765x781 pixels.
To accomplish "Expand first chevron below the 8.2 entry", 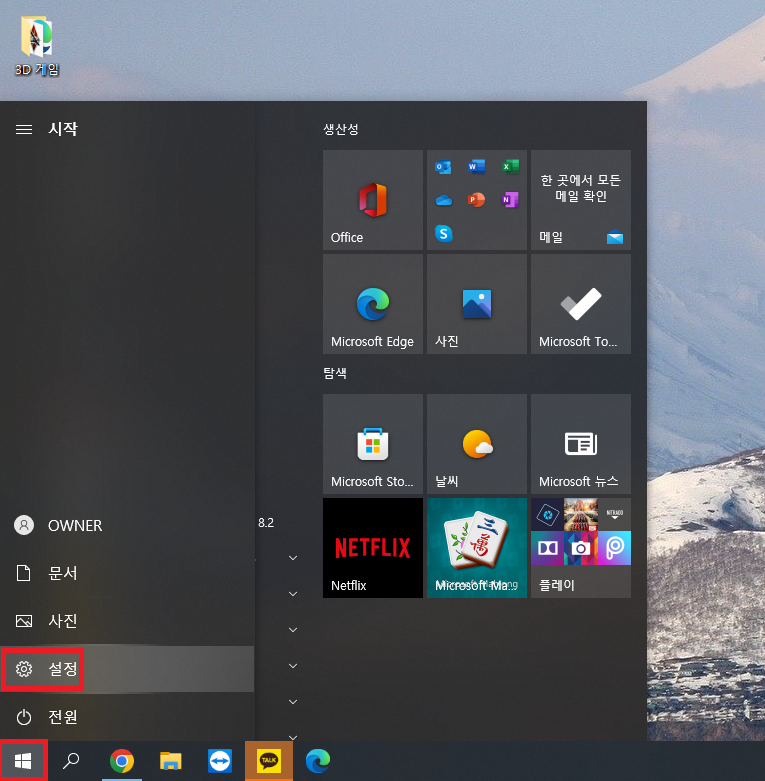I will (x=293, y=558).
